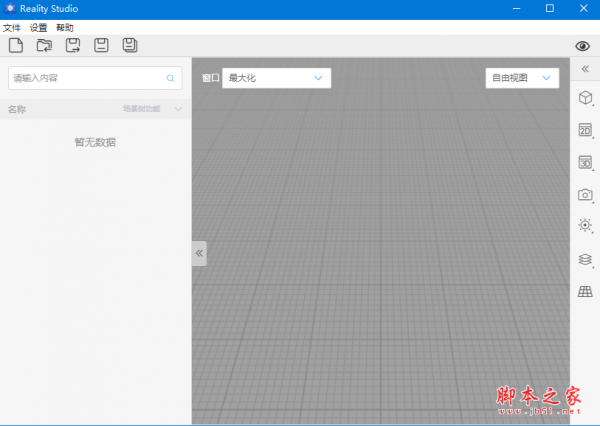Click the save icon in toolbar
Screen dimensions: 600x426
[101, 45]
